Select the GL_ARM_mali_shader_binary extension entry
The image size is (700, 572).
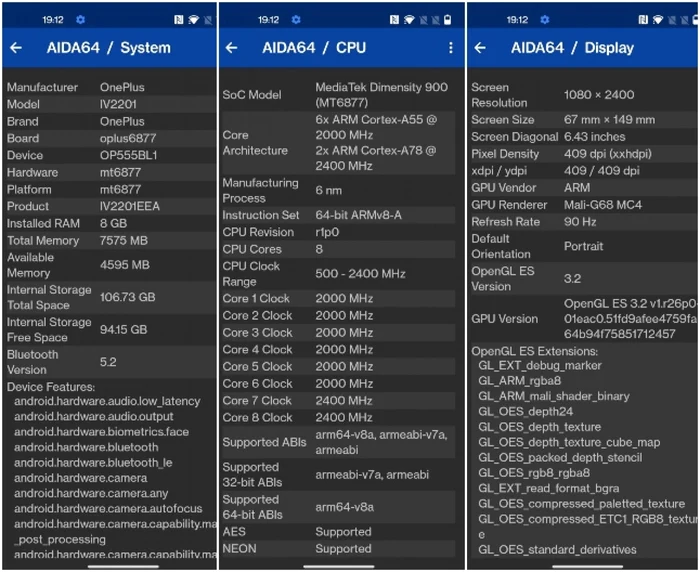[554, 397]
